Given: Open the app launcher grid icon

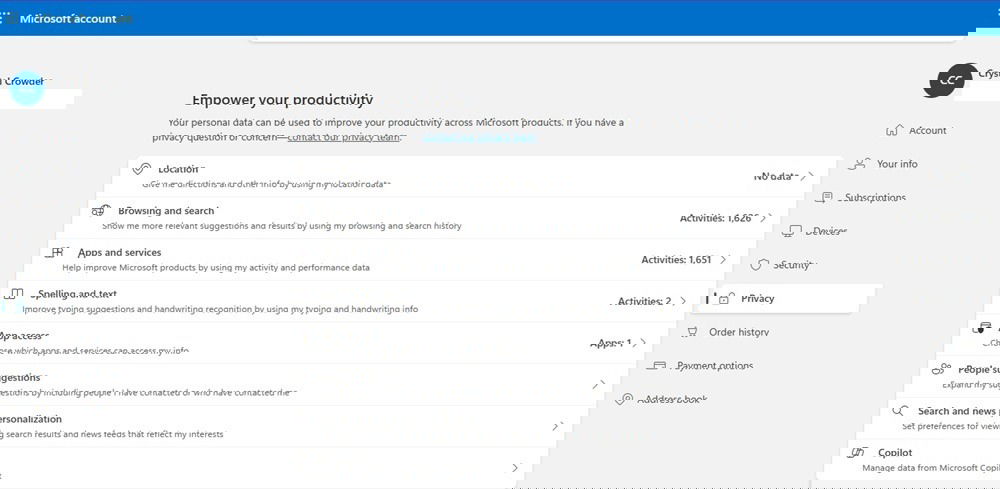Looking at the screenshot, I should point(4,18).
